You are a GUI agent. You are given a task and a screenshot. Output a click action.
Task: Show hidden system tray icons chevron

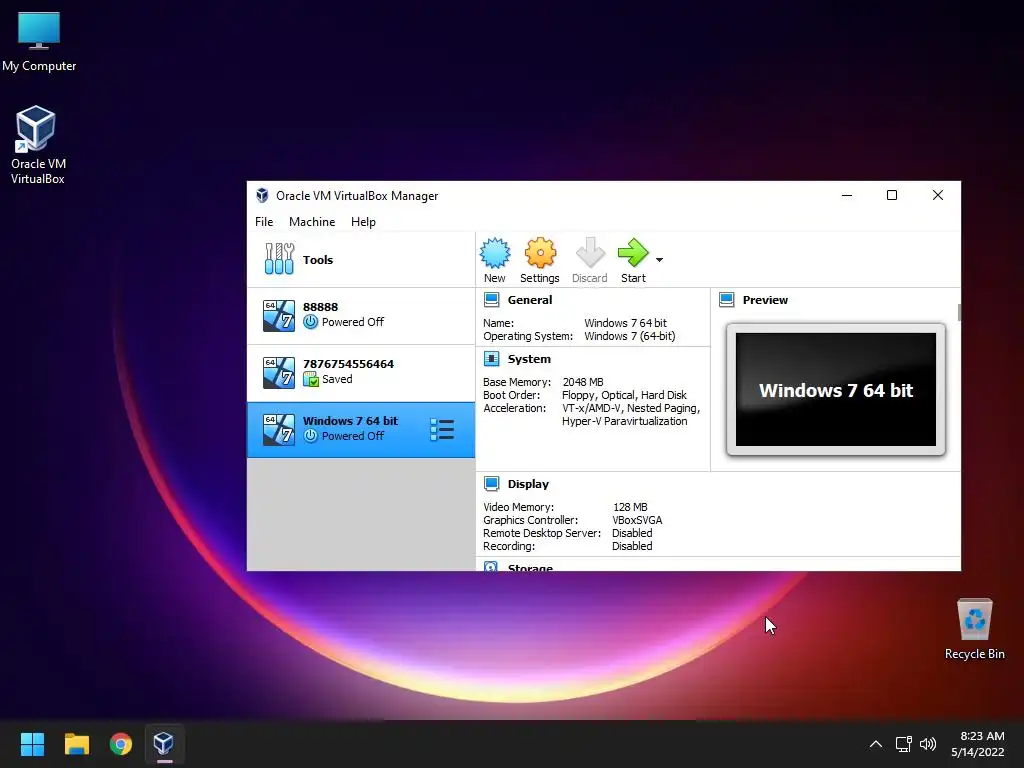click(876, 744)
